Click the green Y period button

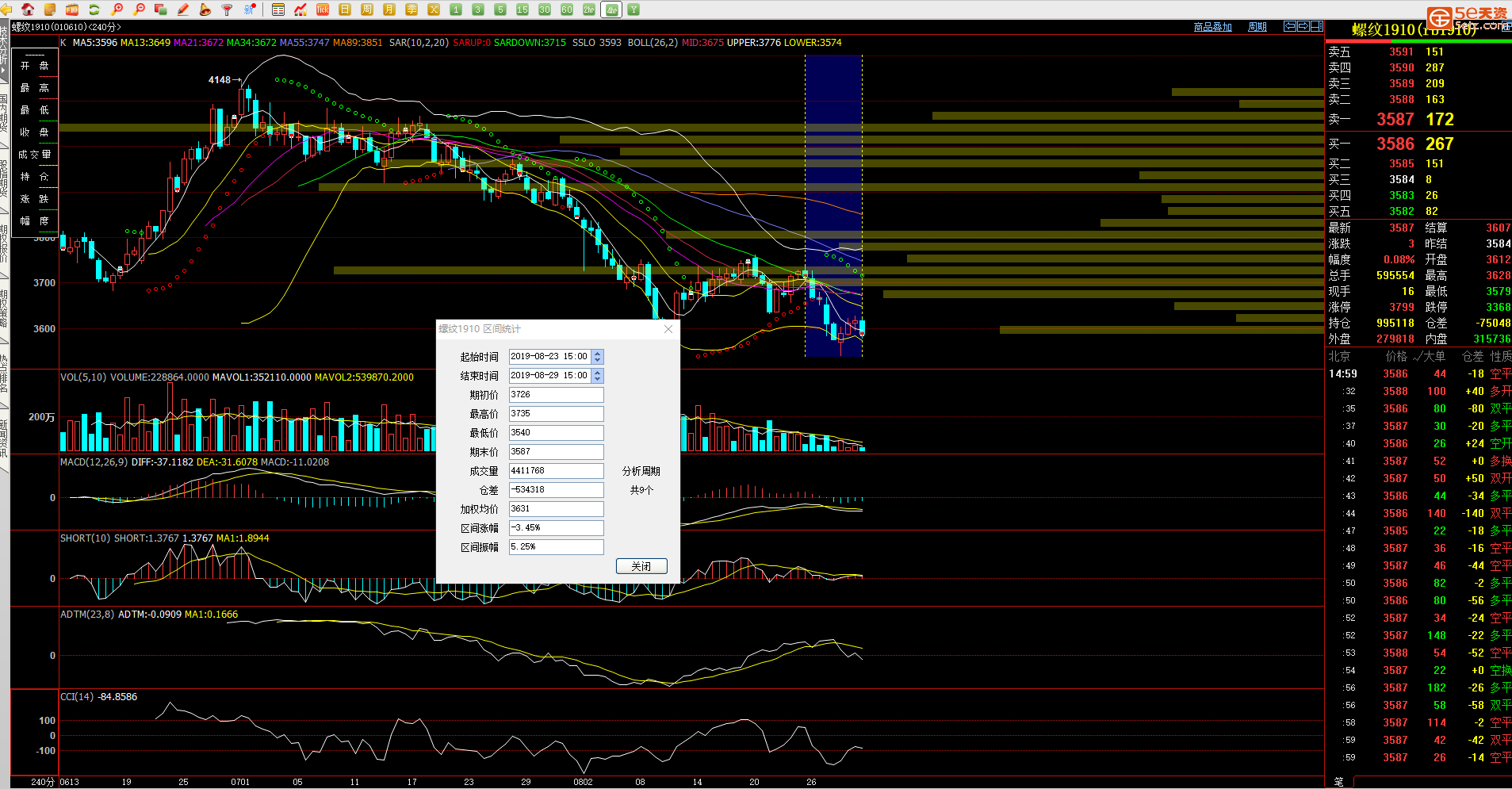634,10
